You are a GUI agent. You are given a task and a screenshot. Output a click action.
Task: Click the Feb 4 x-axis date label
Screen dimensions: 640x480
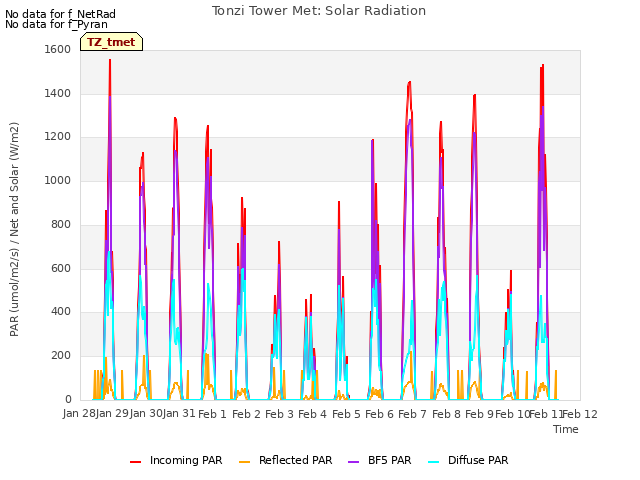click(312, 414)
